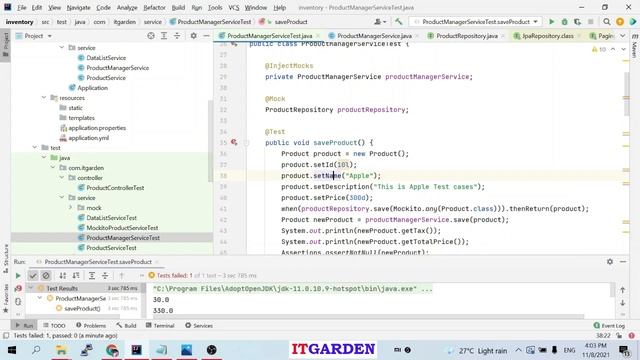Click the Build project hammer icon

pyautogui.click(x=399, y=22)
